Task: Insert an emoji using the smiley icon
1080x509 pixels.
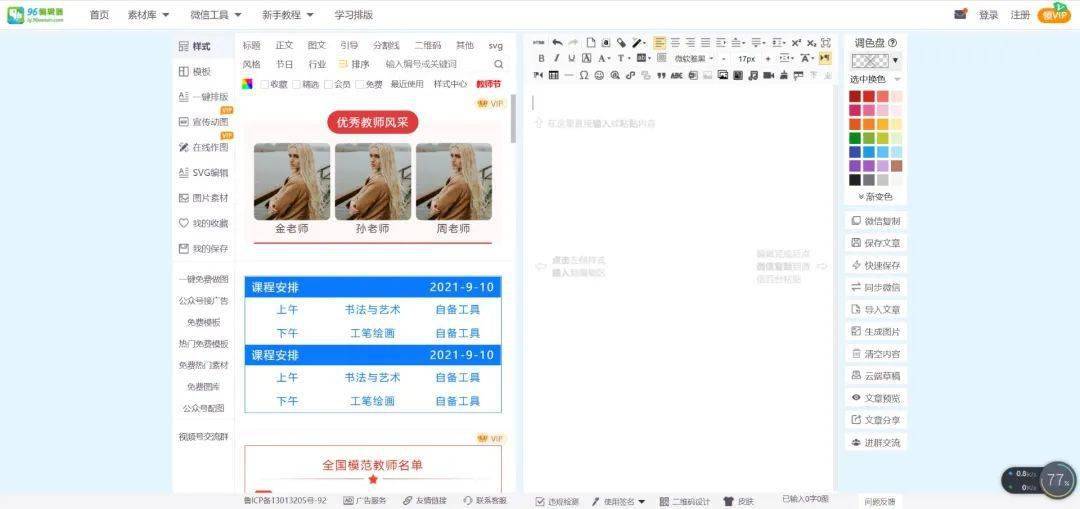Action: coord(599,75)
